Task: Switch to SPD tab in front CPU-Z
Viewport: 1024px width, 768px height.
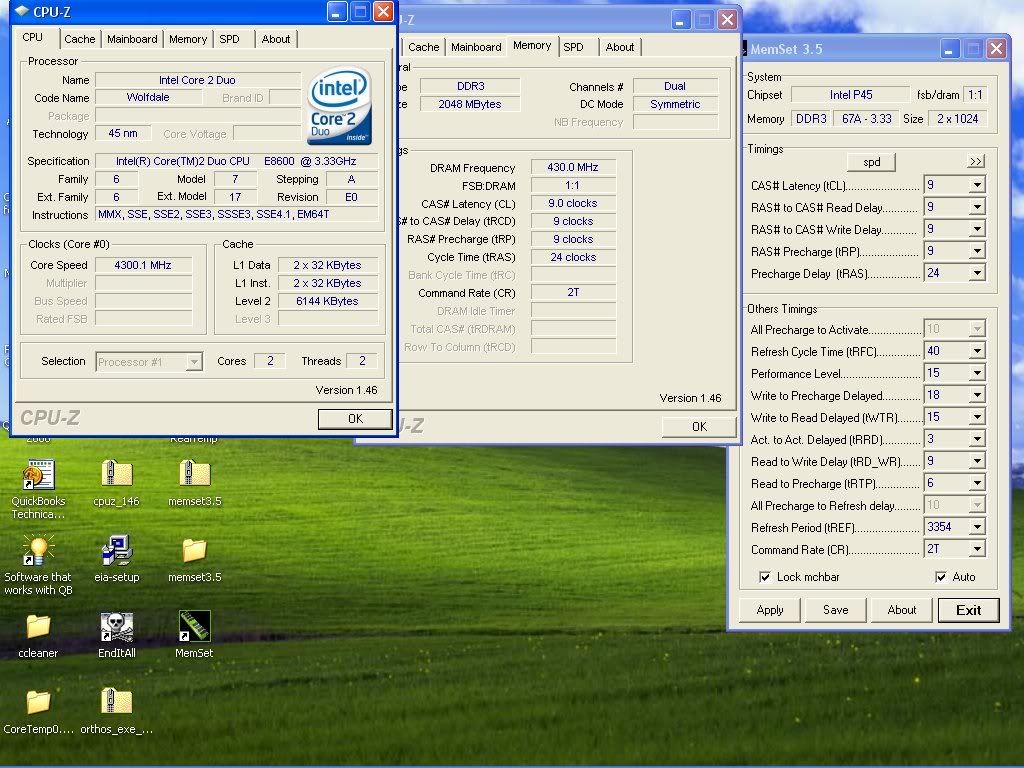Action: pos(229,39)
